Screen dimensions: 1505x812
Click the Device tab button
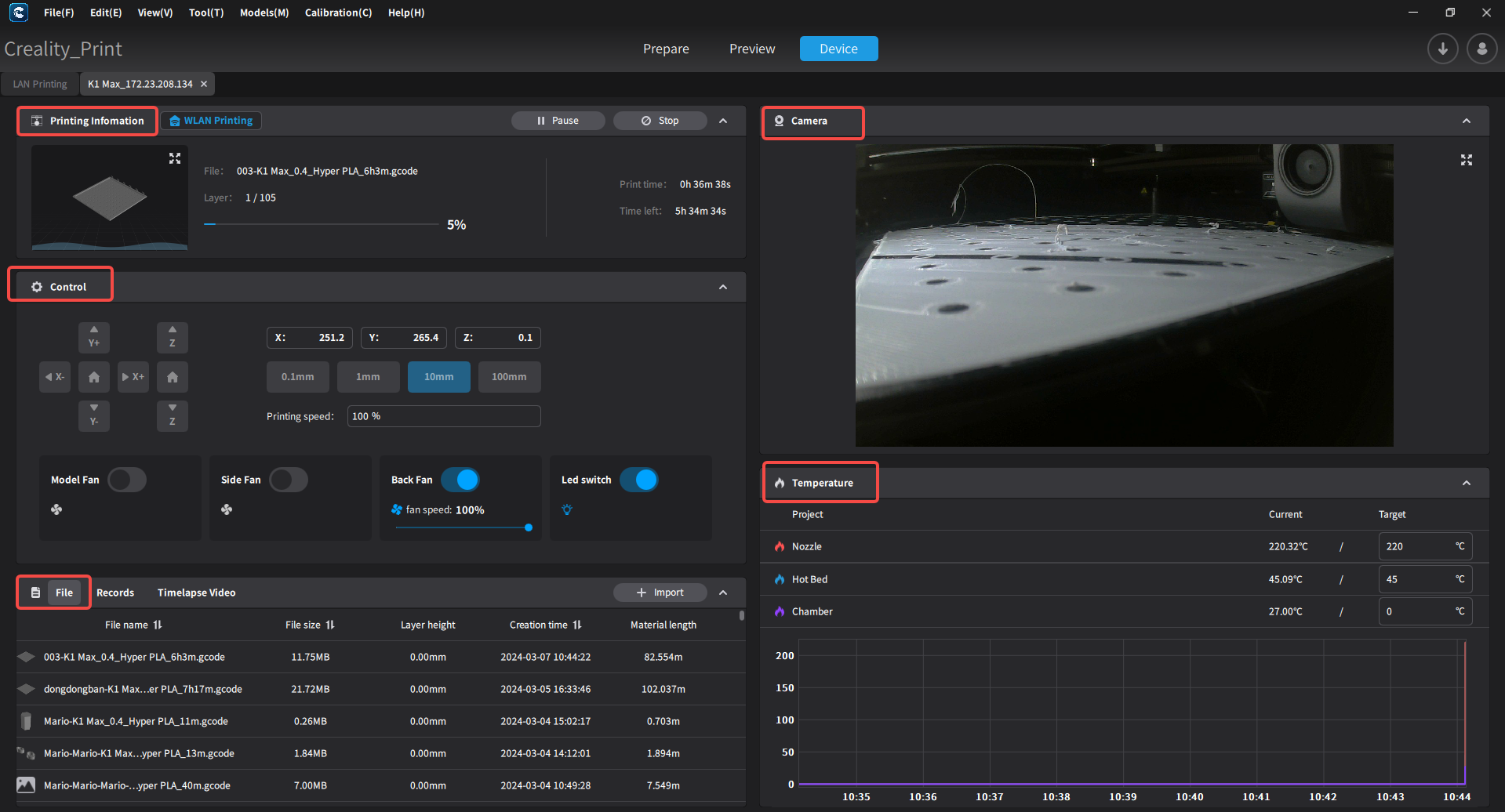click(838, 49)
